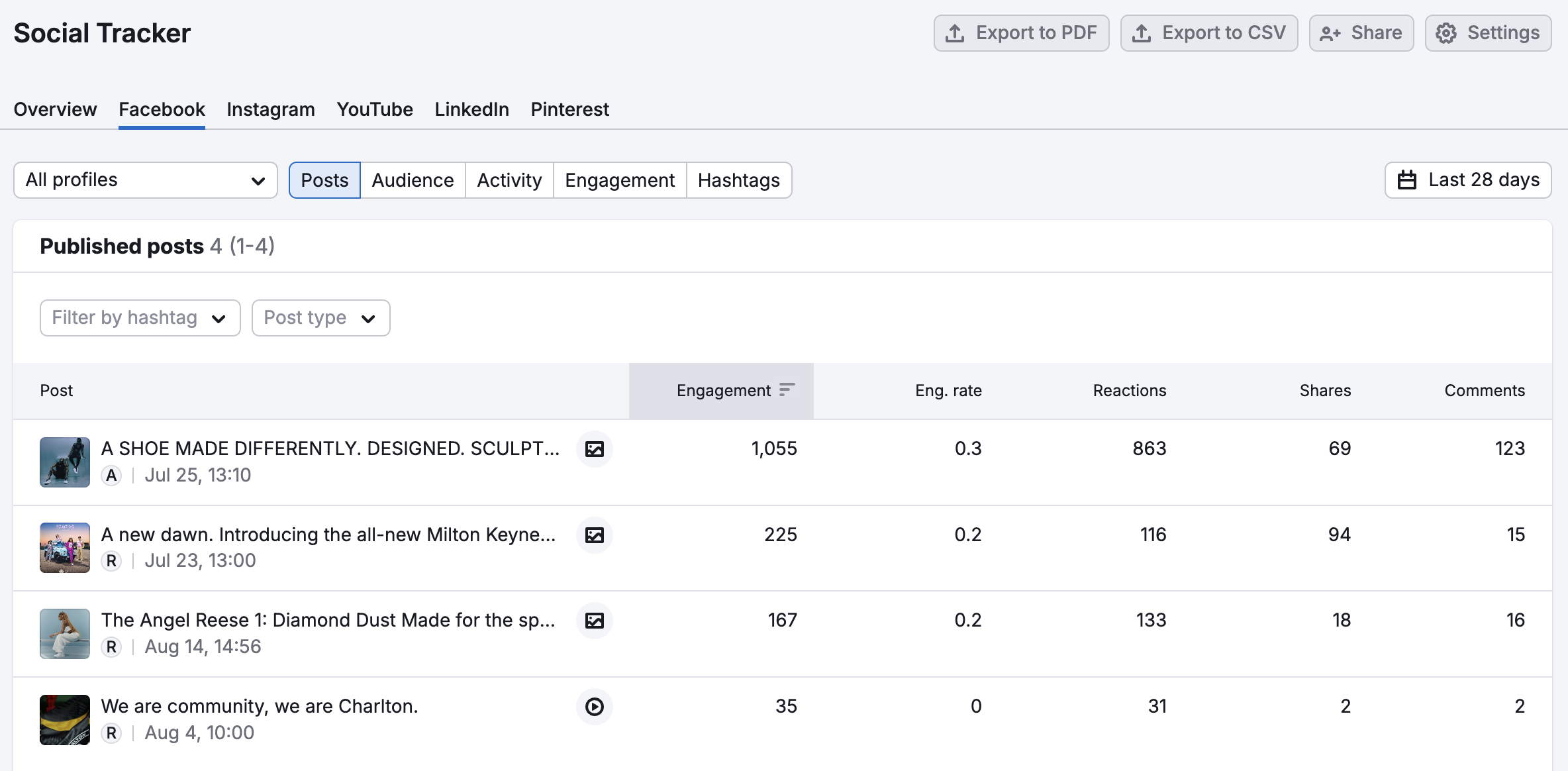Click the 'A' profile badge on the SHOE post
1568x771 pixels.
click(x=111, y=474)
